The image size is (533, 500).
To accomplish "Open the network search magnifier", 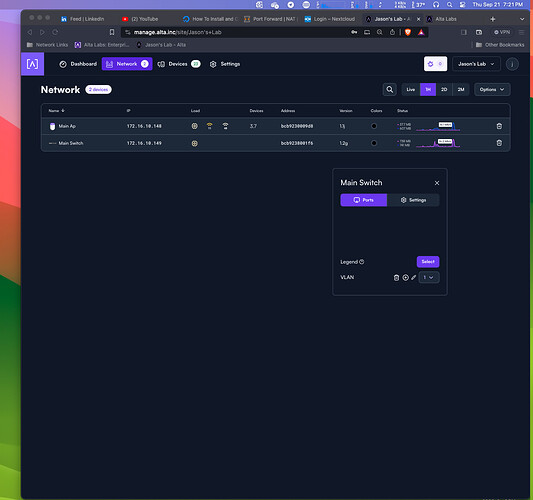I will 390,89.
